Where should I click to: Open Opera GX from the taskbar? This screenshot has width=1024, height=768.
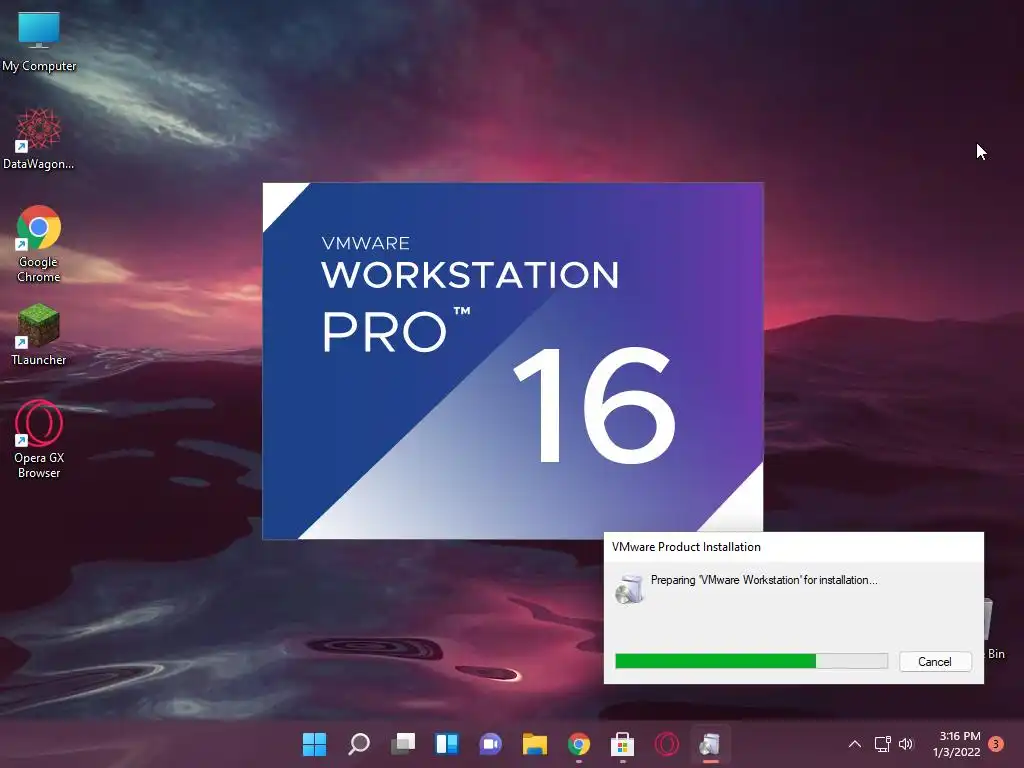666,744
